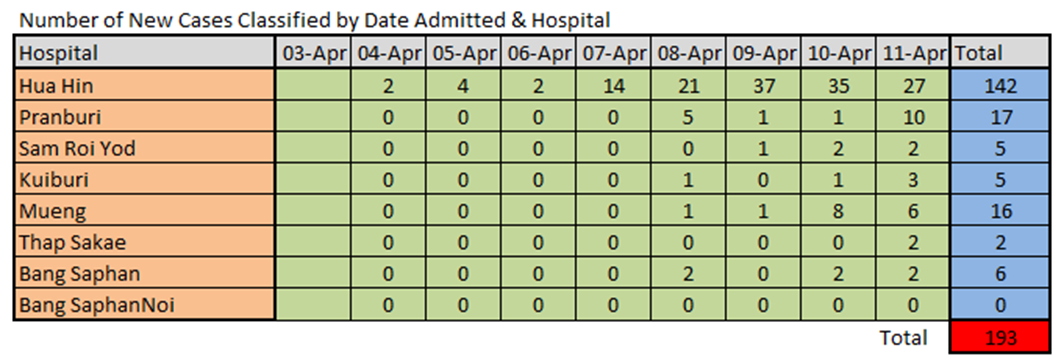Click the Total column header

click(x=1001, y=52)
